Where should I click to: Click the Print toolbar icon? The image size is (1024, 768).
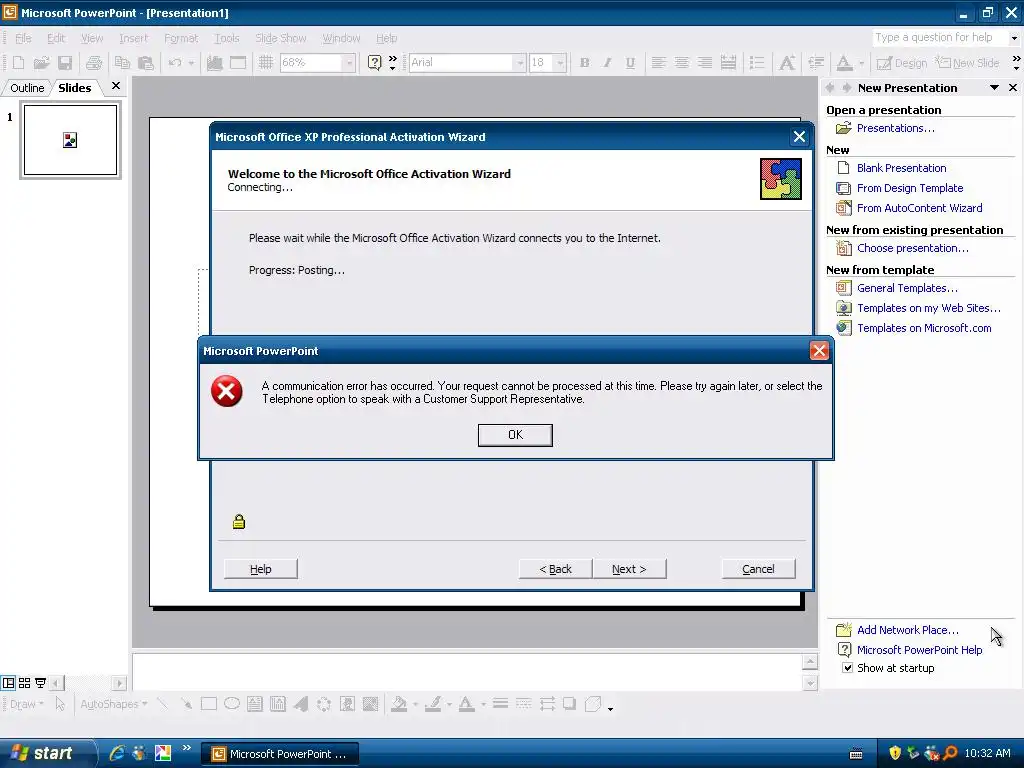point(94,63)
